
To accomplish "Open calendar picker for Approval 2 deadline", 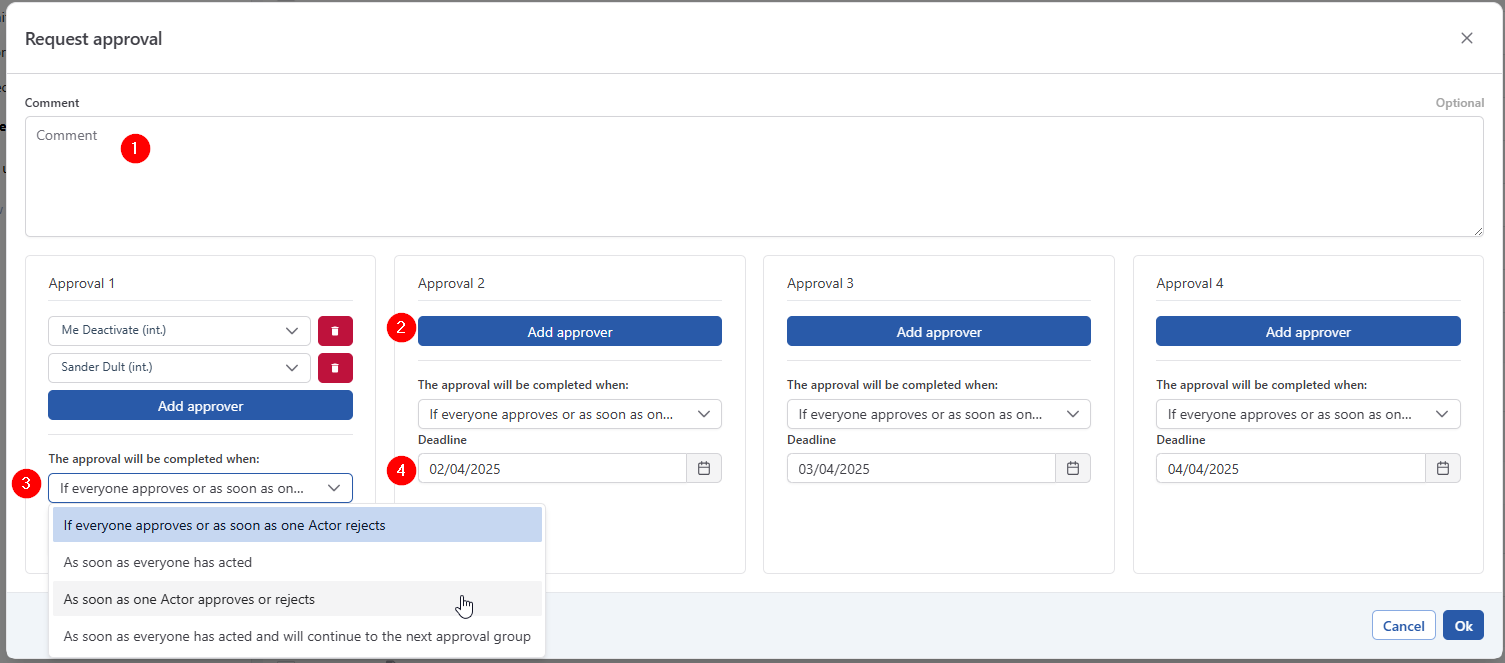I will pyautogui.click(x=704, y=468).
